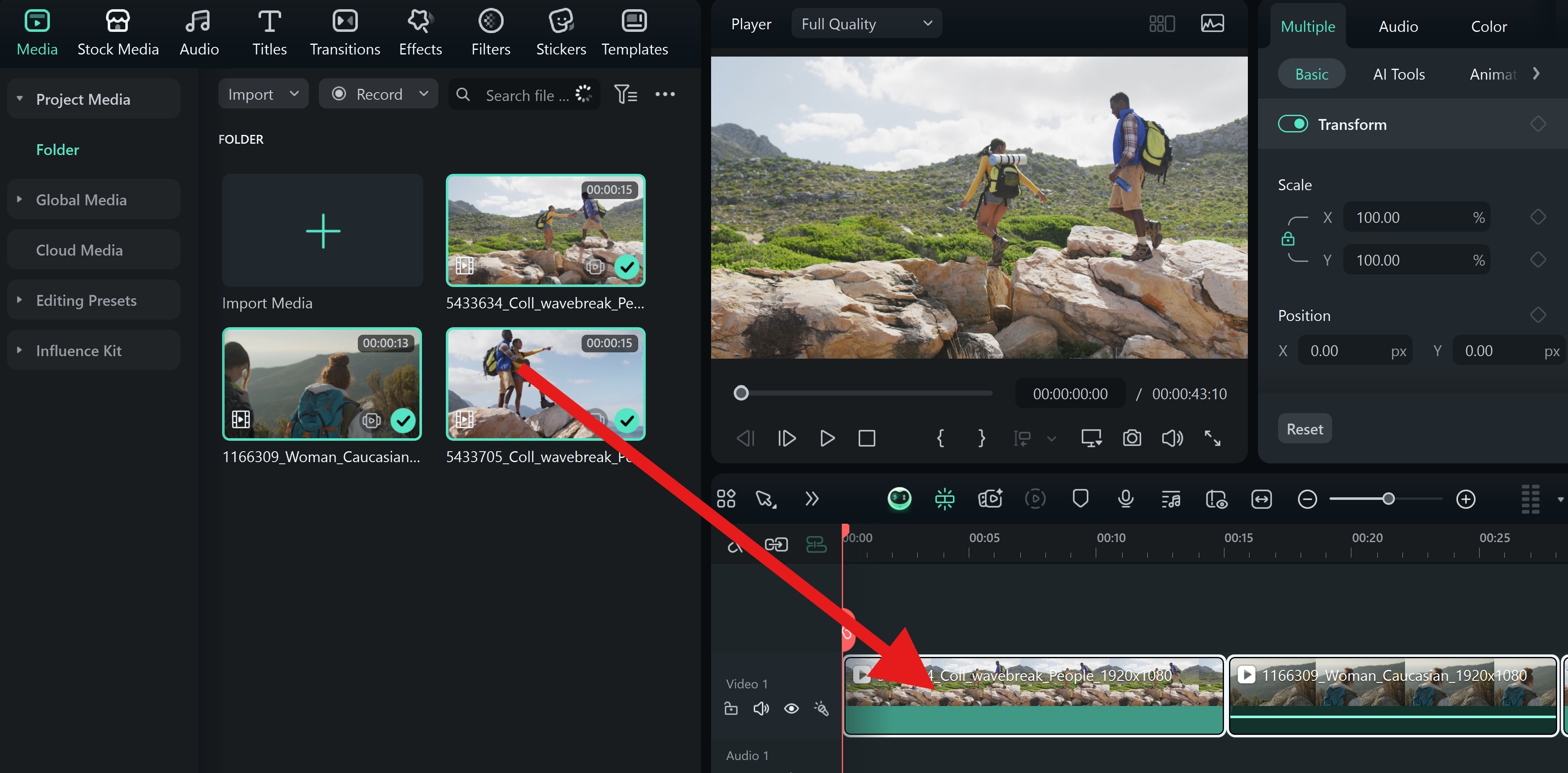Open the Full Quality dropdown
The image size is (1568, 773).
[x=866, y=24]
